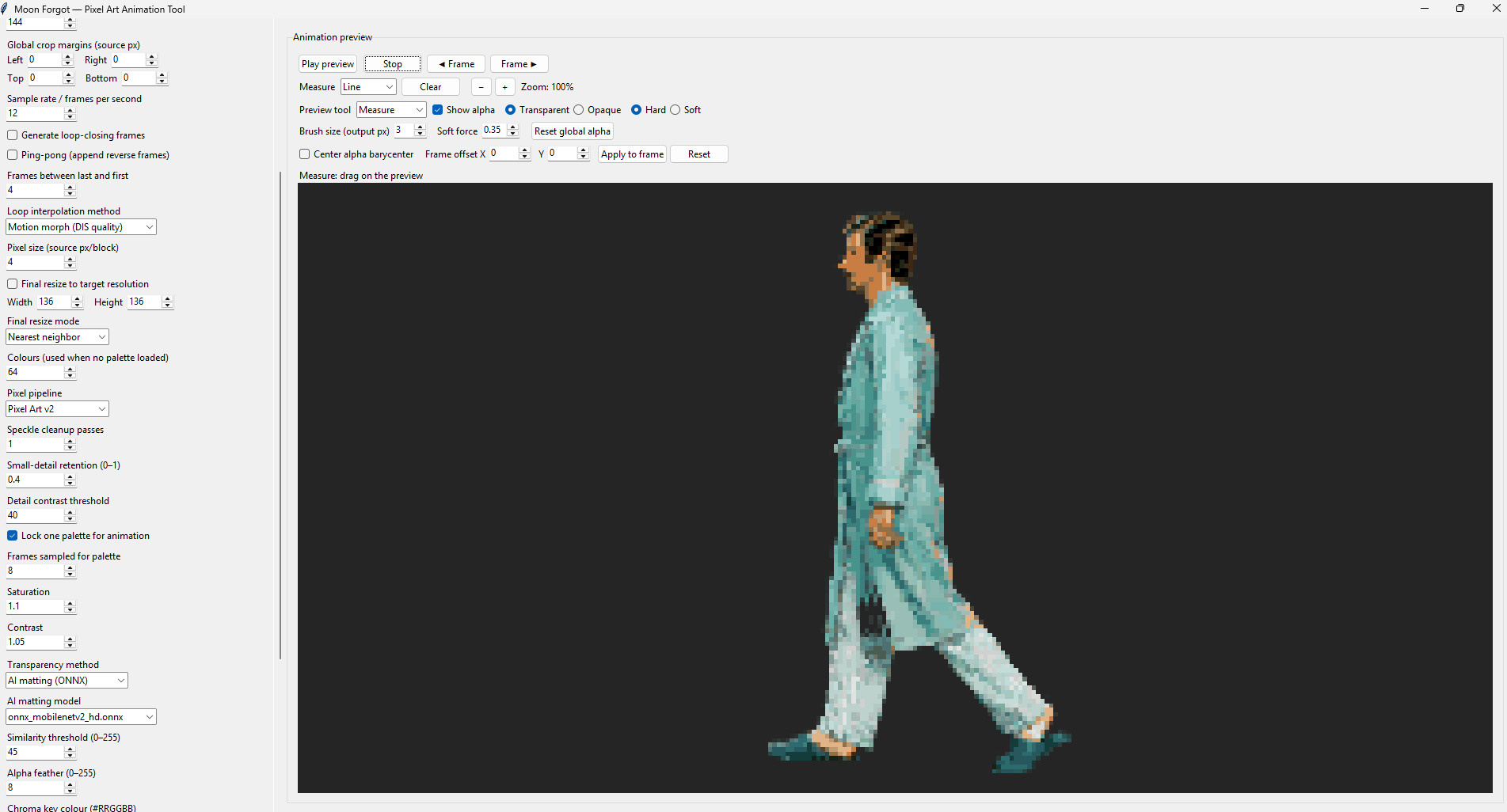Open the AI matting model dropdown
Screen dimensions: 1507x812
point(81,717)
